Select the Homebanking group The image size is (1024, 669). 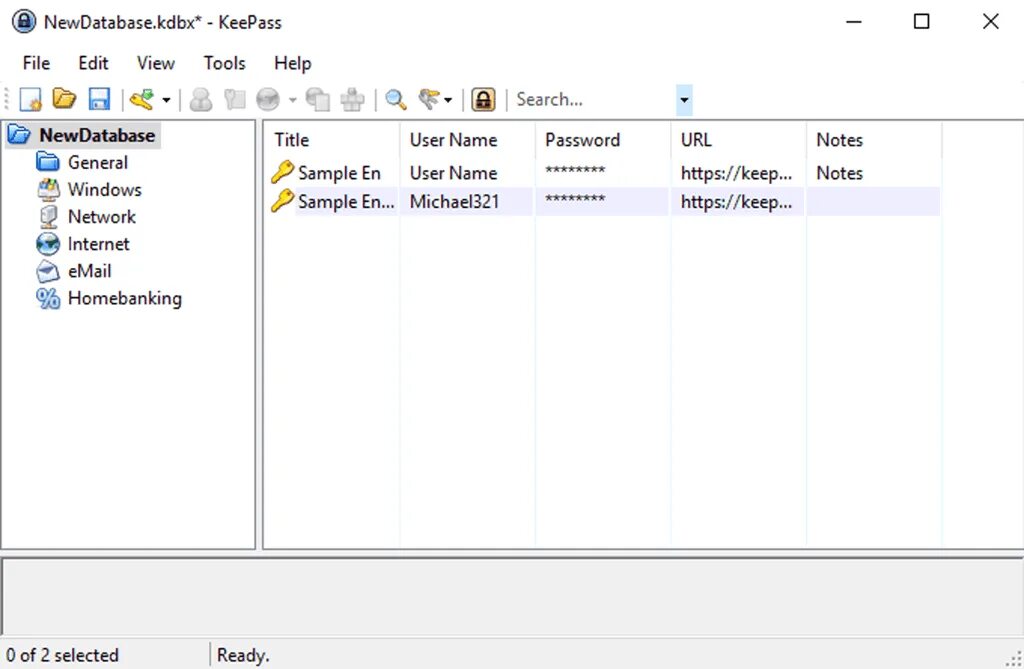click(125, 298)
